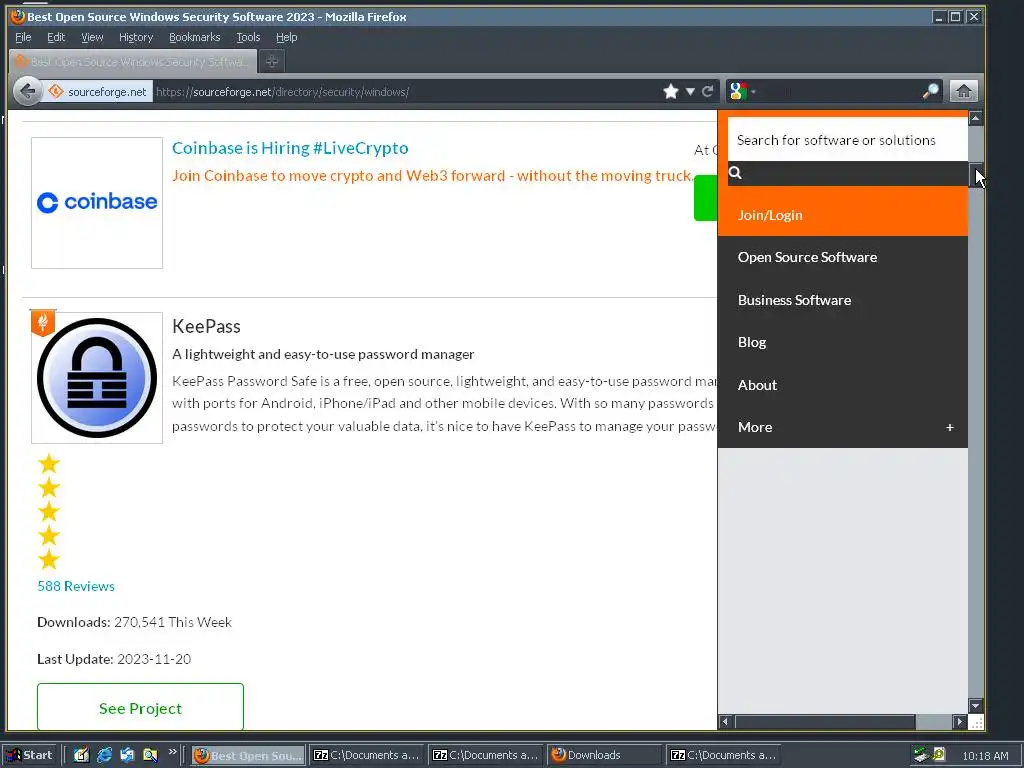1024x768 pixels.
Task: Click the orange Join Coinbase ad text
Action: point(432,176)
